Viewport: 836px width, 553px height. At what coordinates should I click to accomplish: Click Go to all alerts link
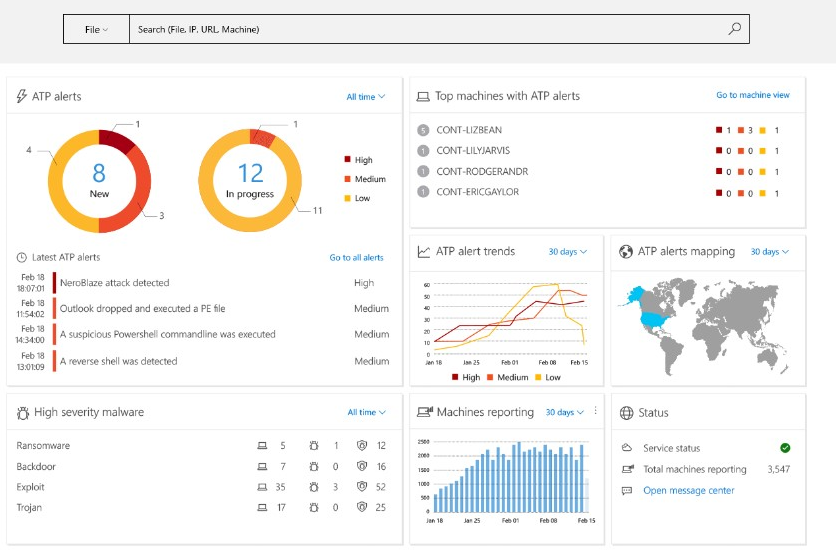click(x=356, y=258)
